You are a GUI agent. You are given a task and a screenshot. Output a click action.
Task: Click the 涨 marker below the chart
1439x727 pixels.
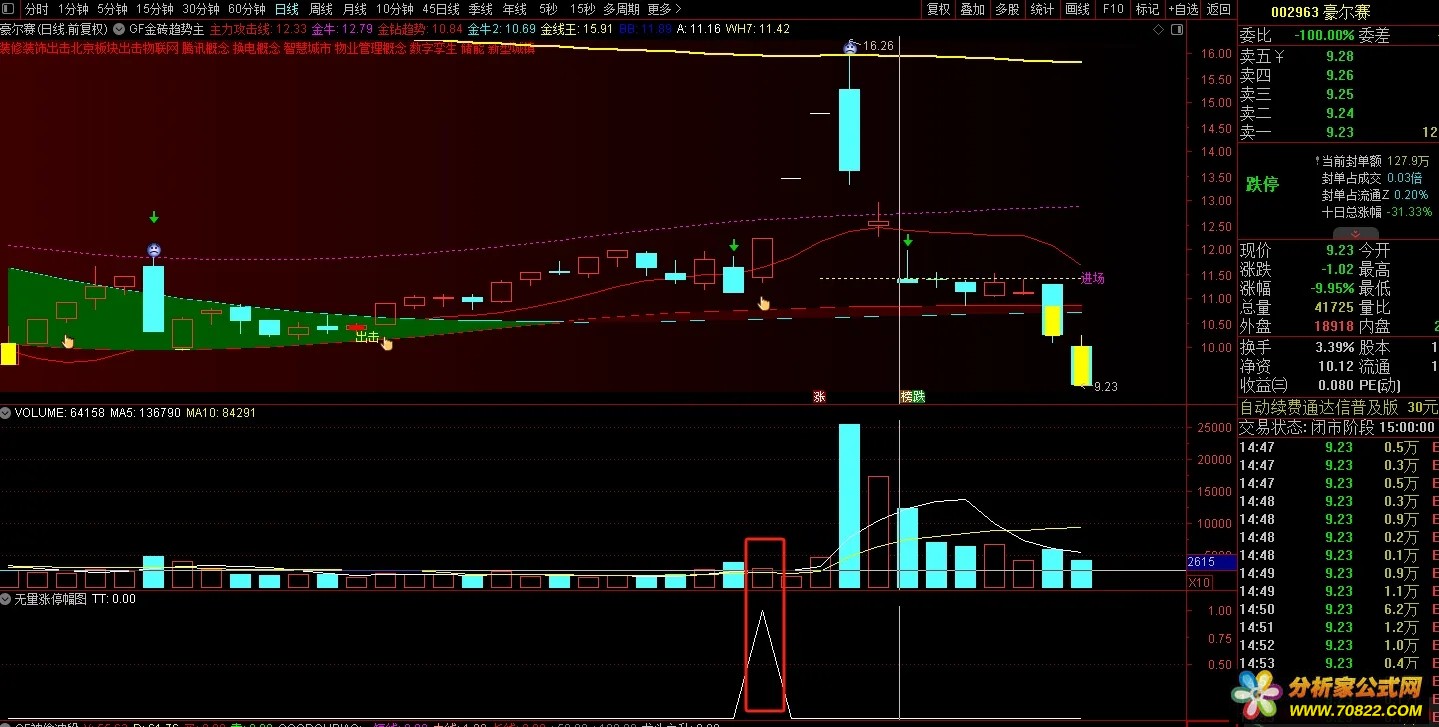pos(819,396)
